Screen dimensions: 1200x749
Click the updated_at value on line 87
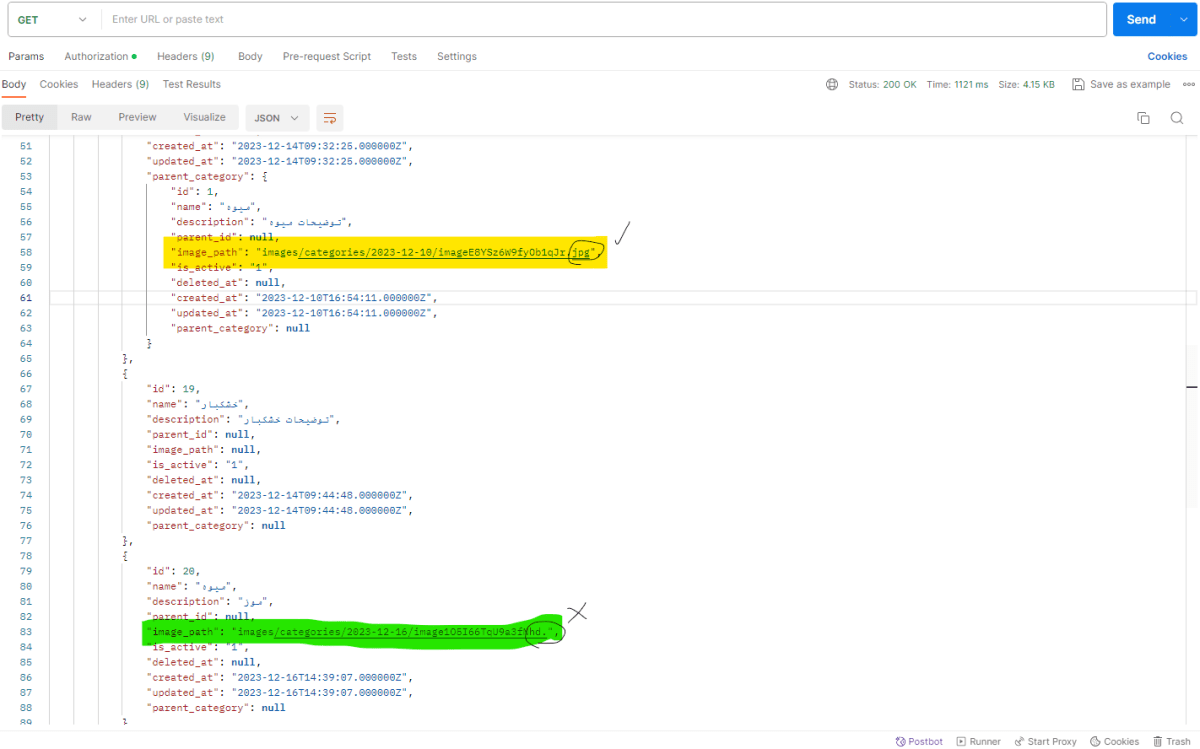coord(320,692)
